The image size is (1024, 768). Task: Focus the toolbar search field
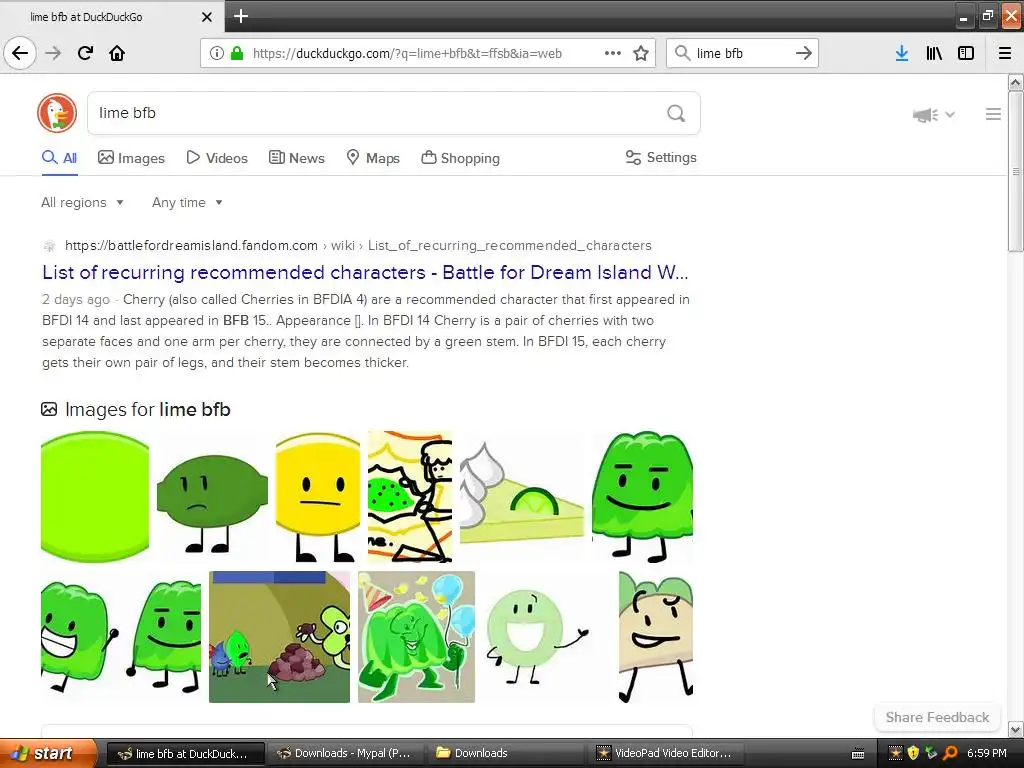[743, 53]
